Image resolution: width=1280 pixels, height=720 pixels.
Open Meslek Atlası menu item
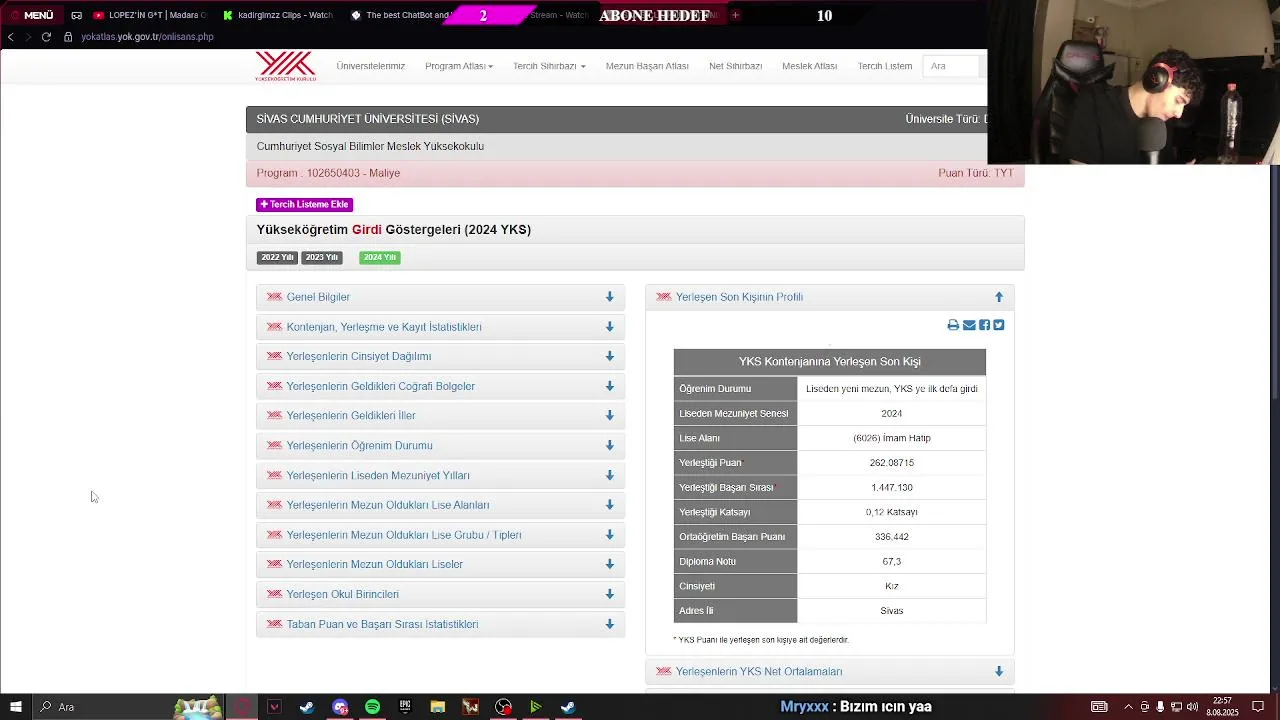coord(809,66)
